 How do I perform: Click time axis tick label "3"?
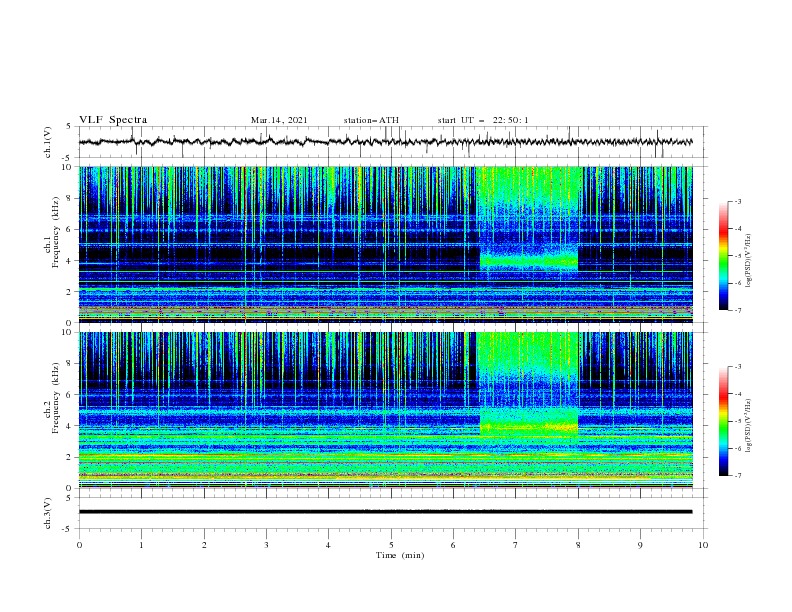tap(266, 545)
